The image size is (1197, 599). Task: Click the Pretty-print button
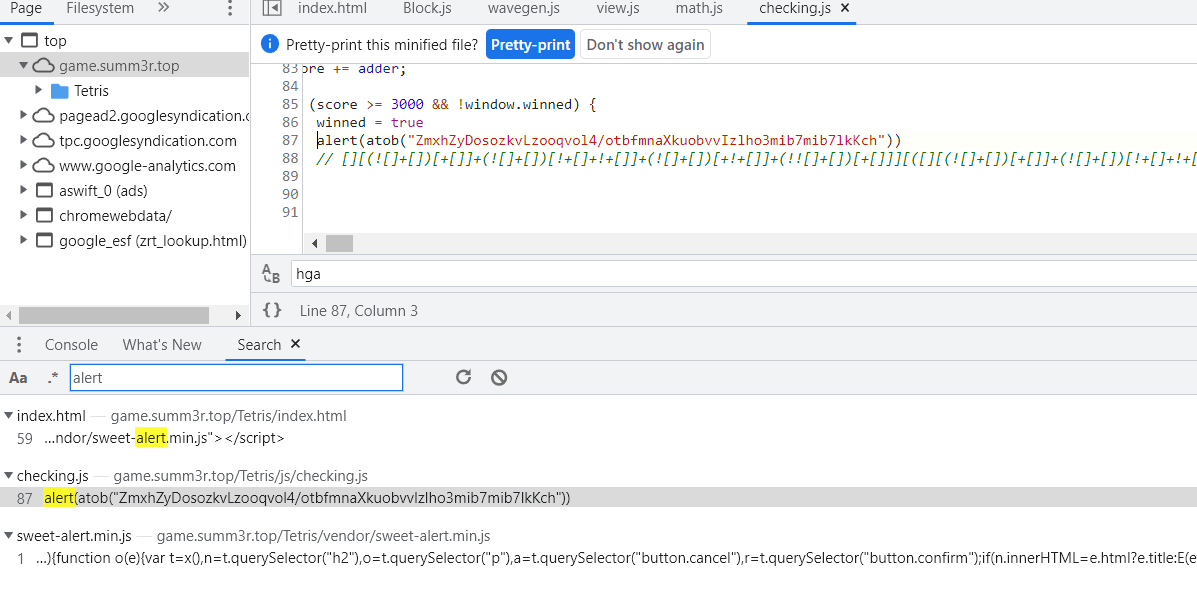click(x=531, y=44)
